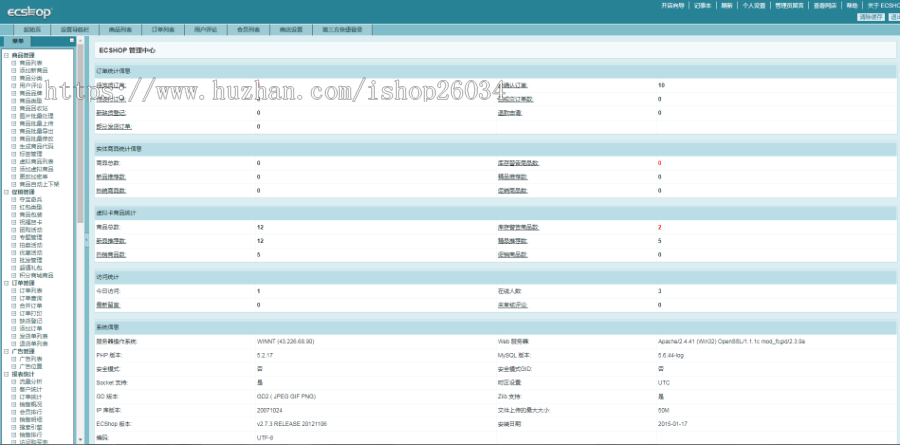Click the icon beside 商品分类

[14, 78]
